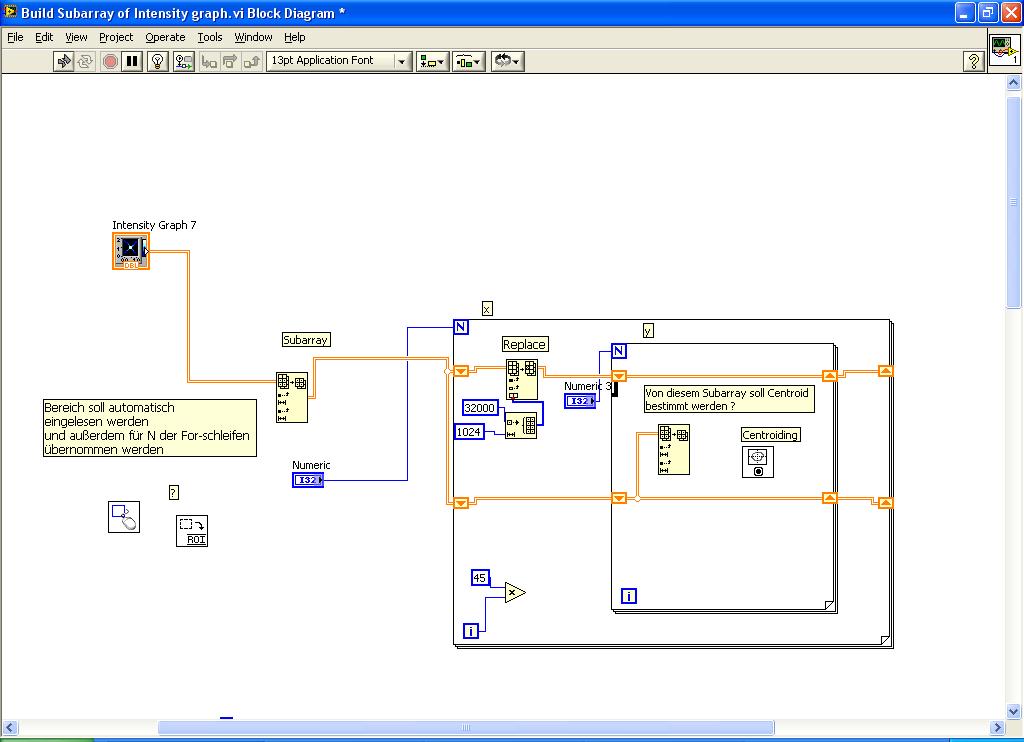This screenshot has height=742, width=1024.
Task: Open the Align Objects dropdown
Action: [432, 61]
